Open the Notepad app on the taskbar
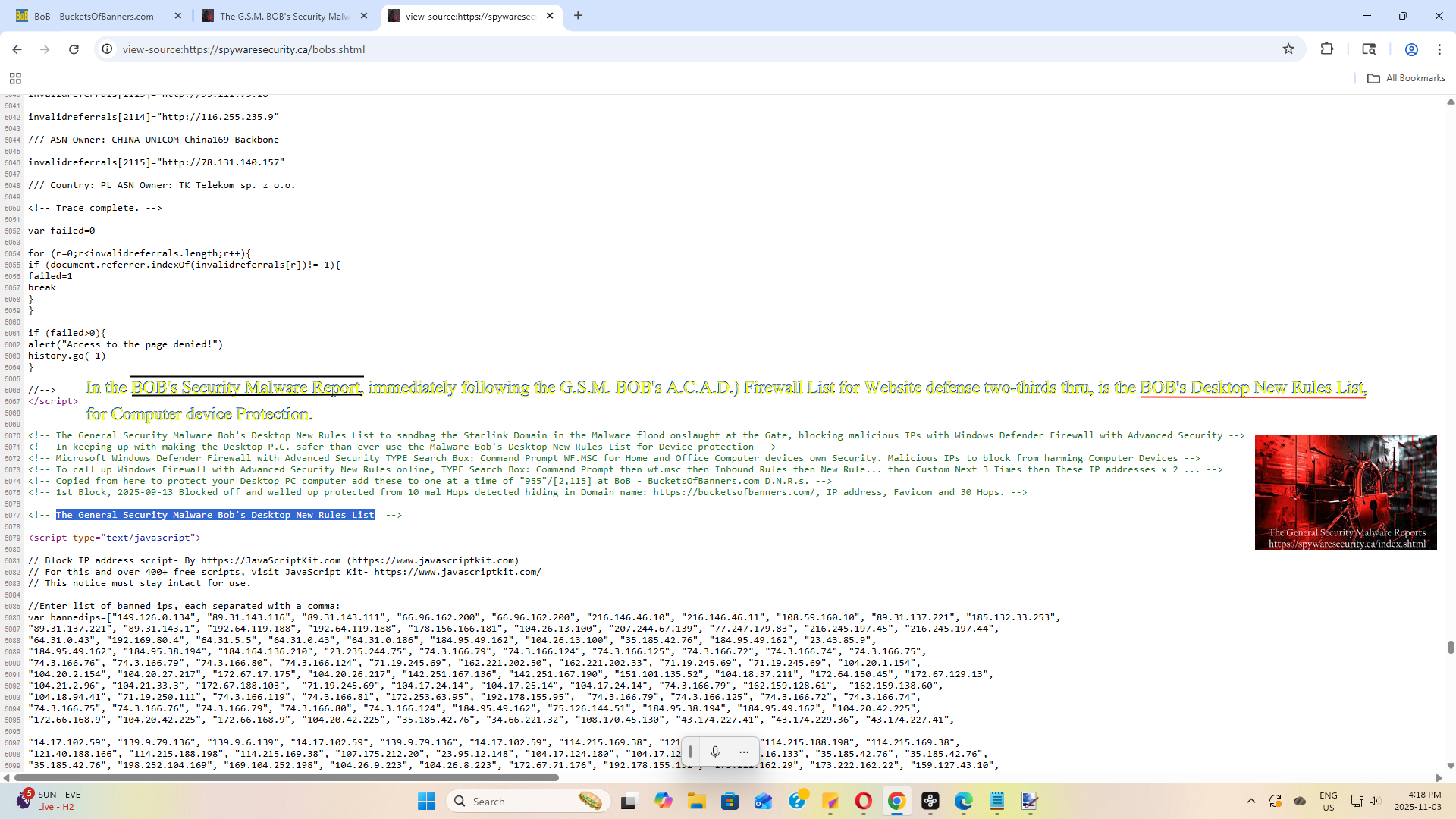Image resolution: width=1456 pixels, height=819 pixels. click(x=996, y=801)
